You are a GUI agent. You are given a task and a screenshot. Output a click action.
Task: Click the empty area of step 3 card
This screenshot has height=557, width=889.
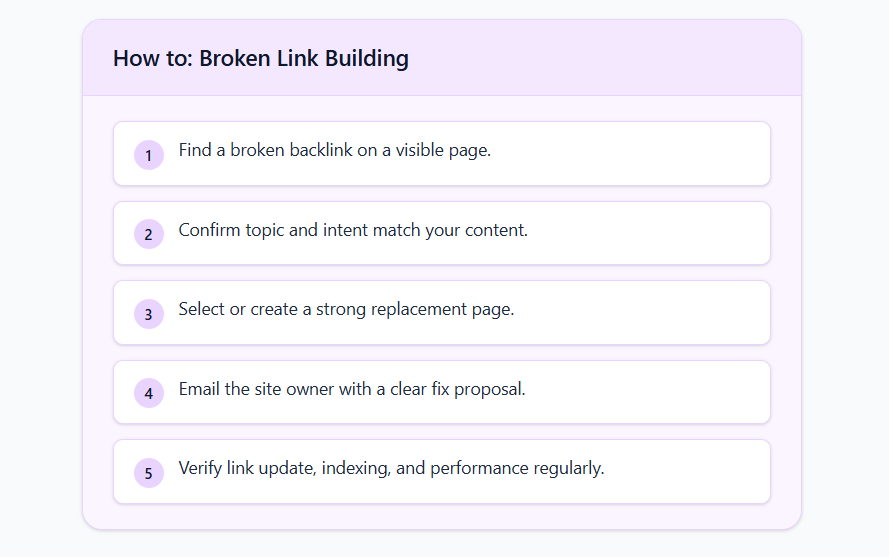click(641, 313)
